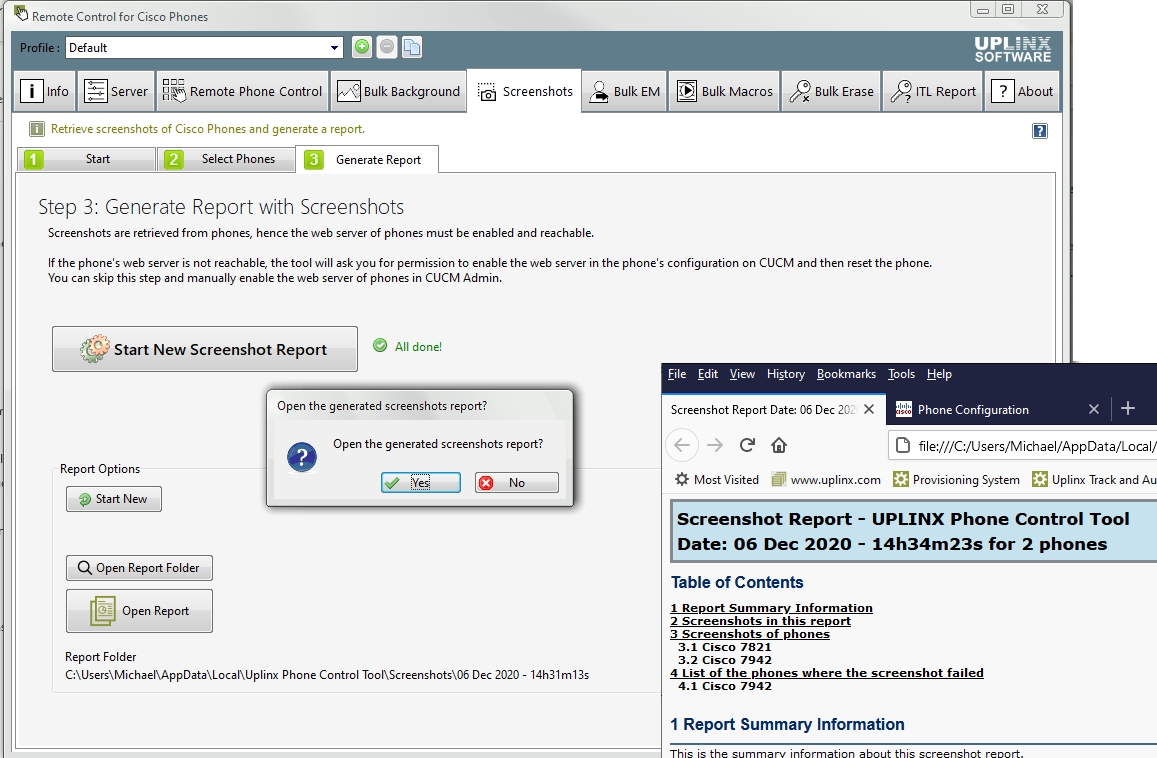Click Start New Screenshot Report button
1157x758 pixels.
[x=204, y=349]
